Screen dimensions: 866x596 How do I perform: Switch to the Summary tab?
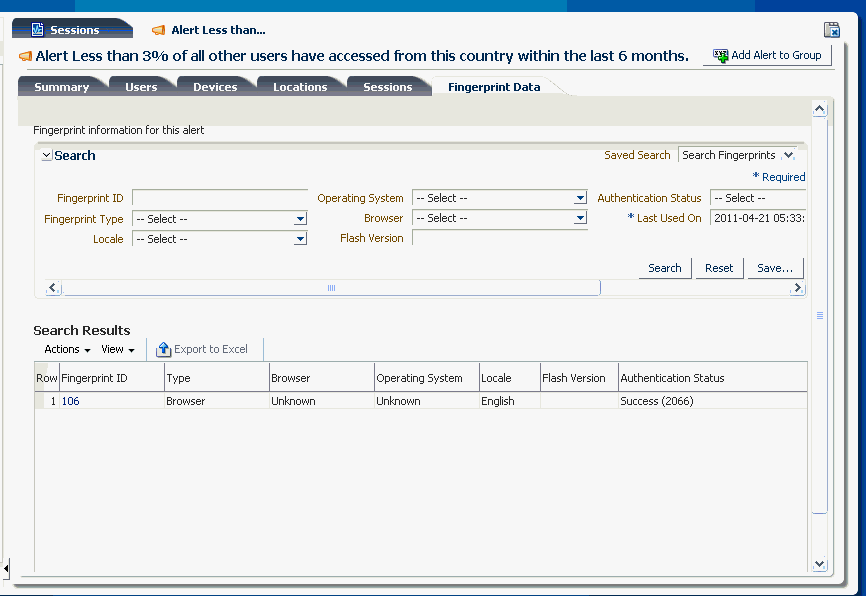click(62, 86)
